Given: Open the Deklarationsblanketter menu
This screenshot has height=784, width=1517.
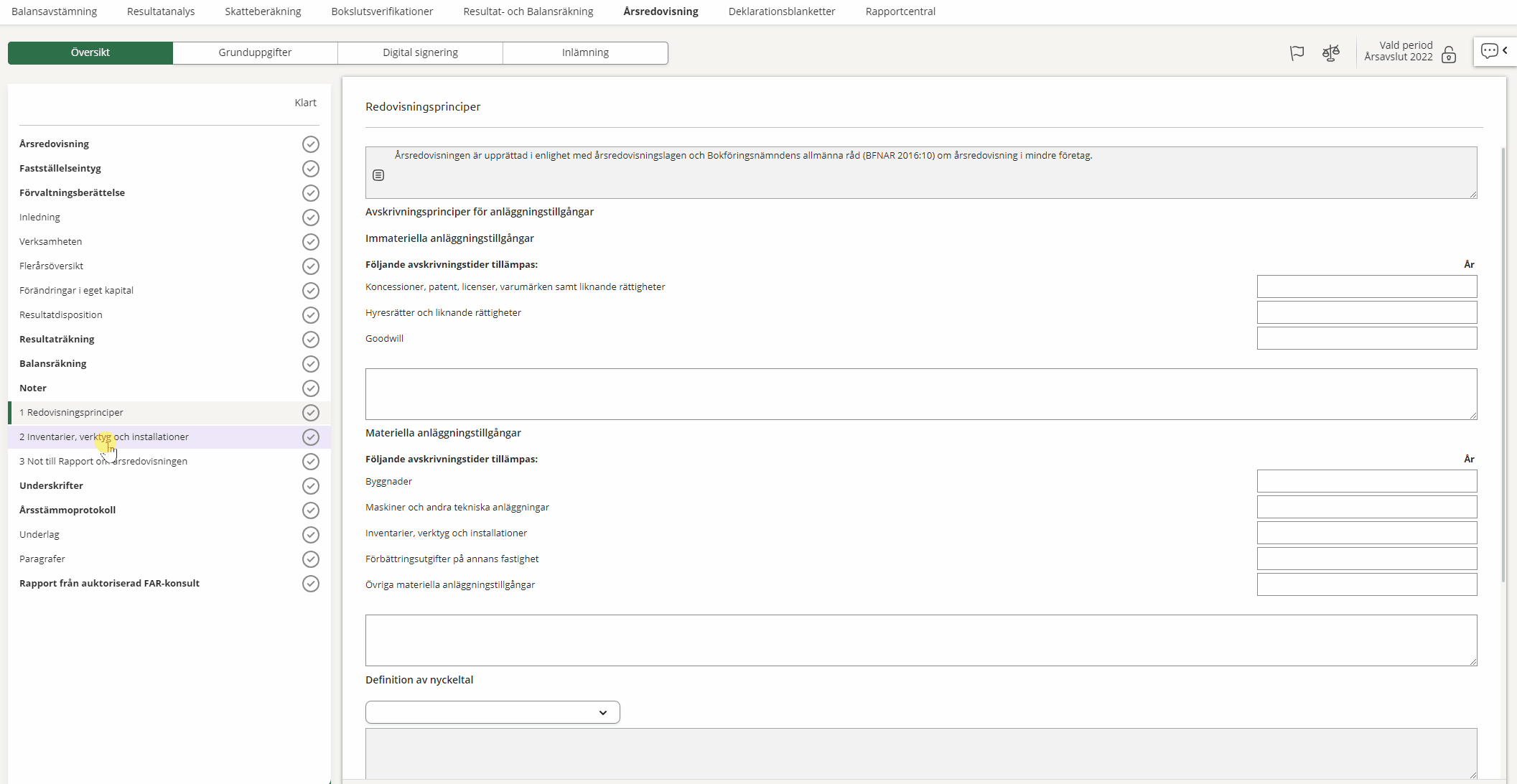Looking at the screenshot, I should (781, 11).
